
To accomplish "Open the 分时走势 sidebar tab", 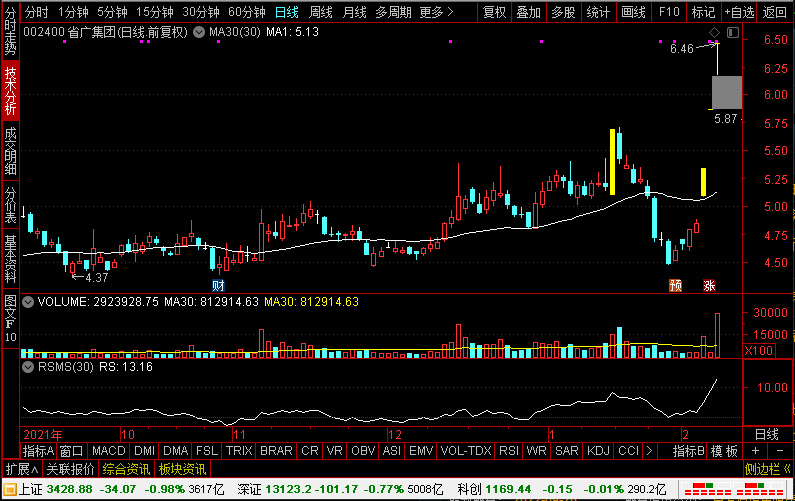I will (10, 31).
